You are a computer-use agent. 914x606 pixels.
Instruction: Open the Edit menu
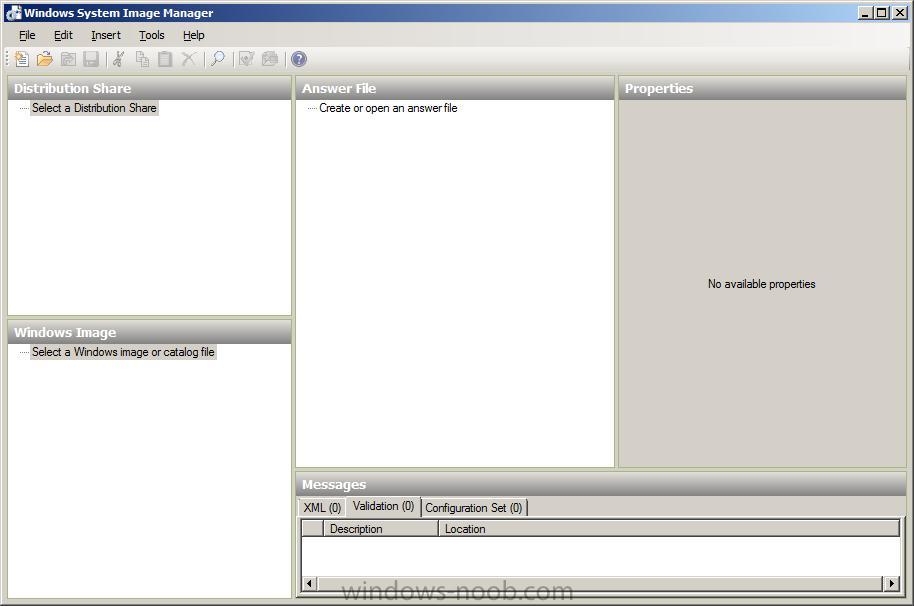[63, 36]
